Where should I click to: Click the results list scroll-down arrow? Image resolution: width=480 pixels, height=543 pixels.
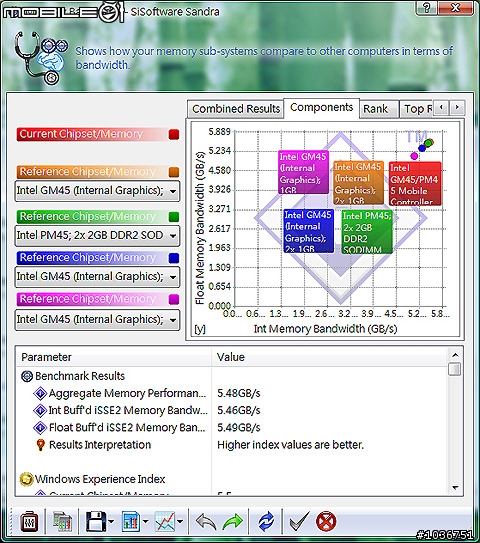[x=455, y=488]
